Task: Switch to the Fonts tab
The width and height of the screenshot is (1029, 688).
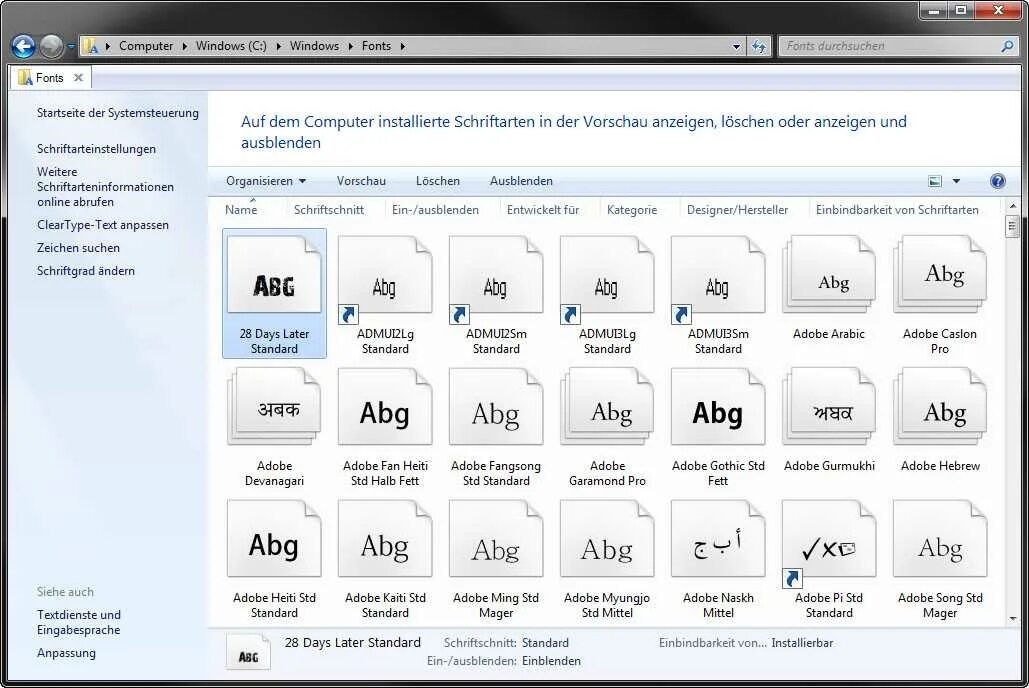Action: point(50,77)
